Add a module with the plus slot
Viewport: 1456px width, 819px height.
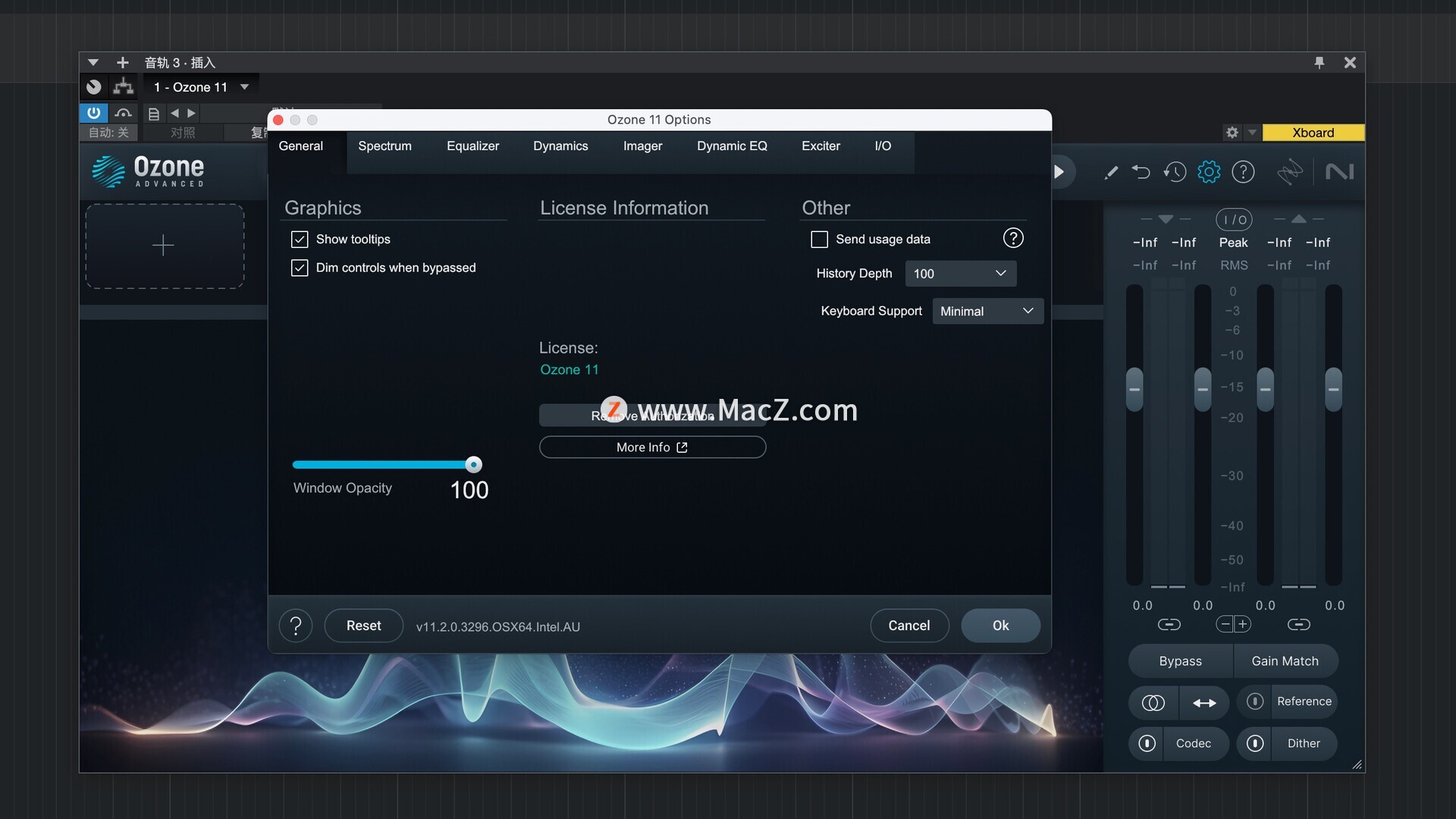click(164, 246)
